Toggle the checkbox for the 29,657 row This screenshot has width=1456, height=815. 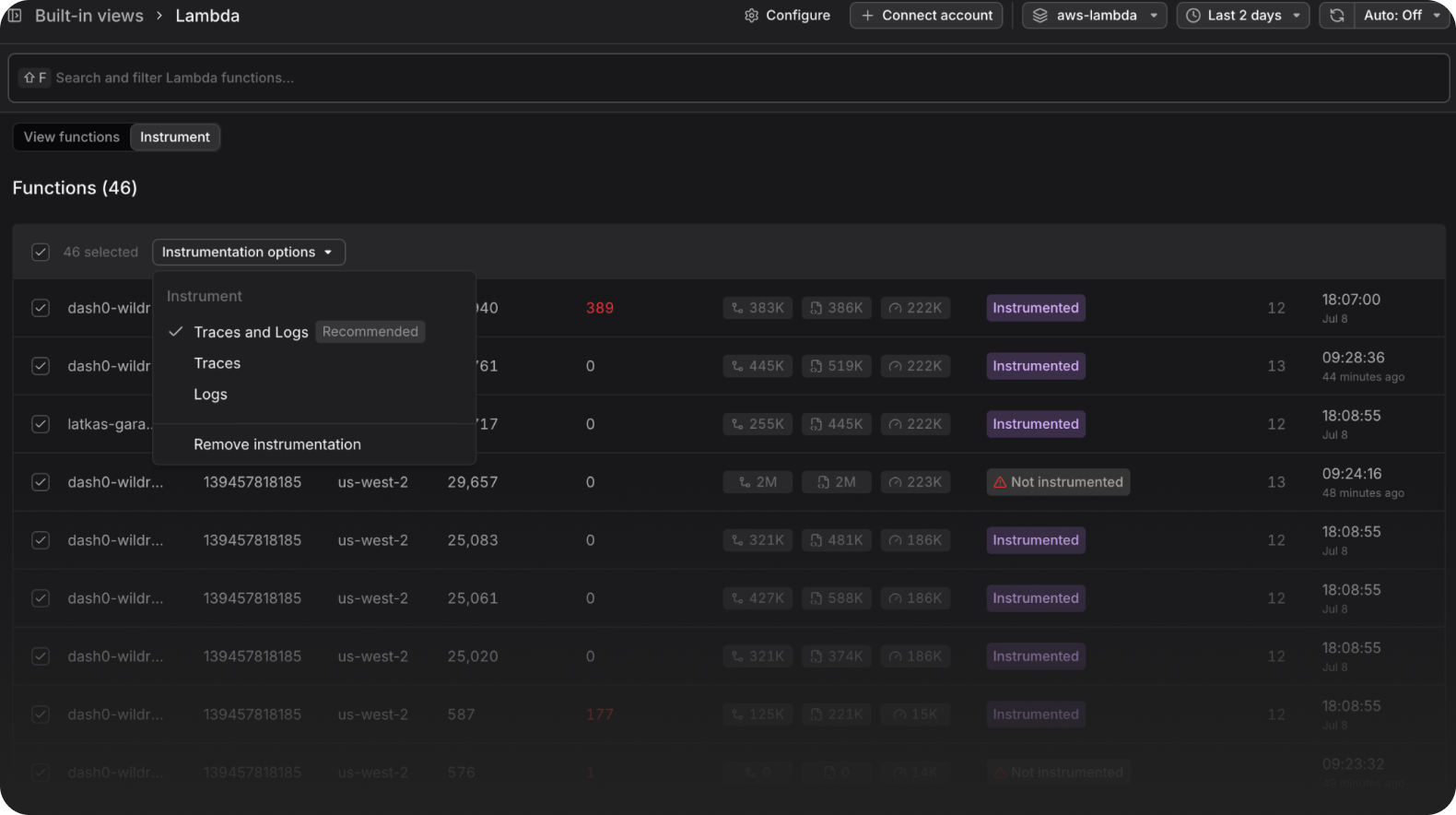[x=41, y=482]
